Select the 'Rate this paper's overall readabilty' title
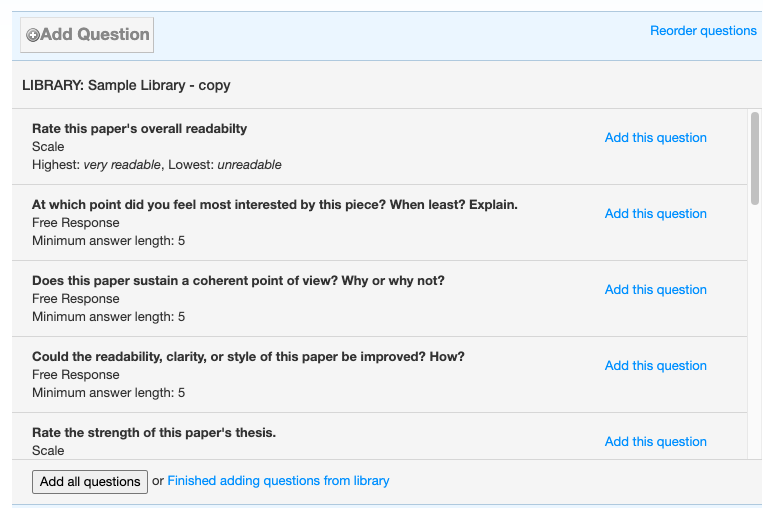Viewport: 763px width, 508px height. coord(140,128)
